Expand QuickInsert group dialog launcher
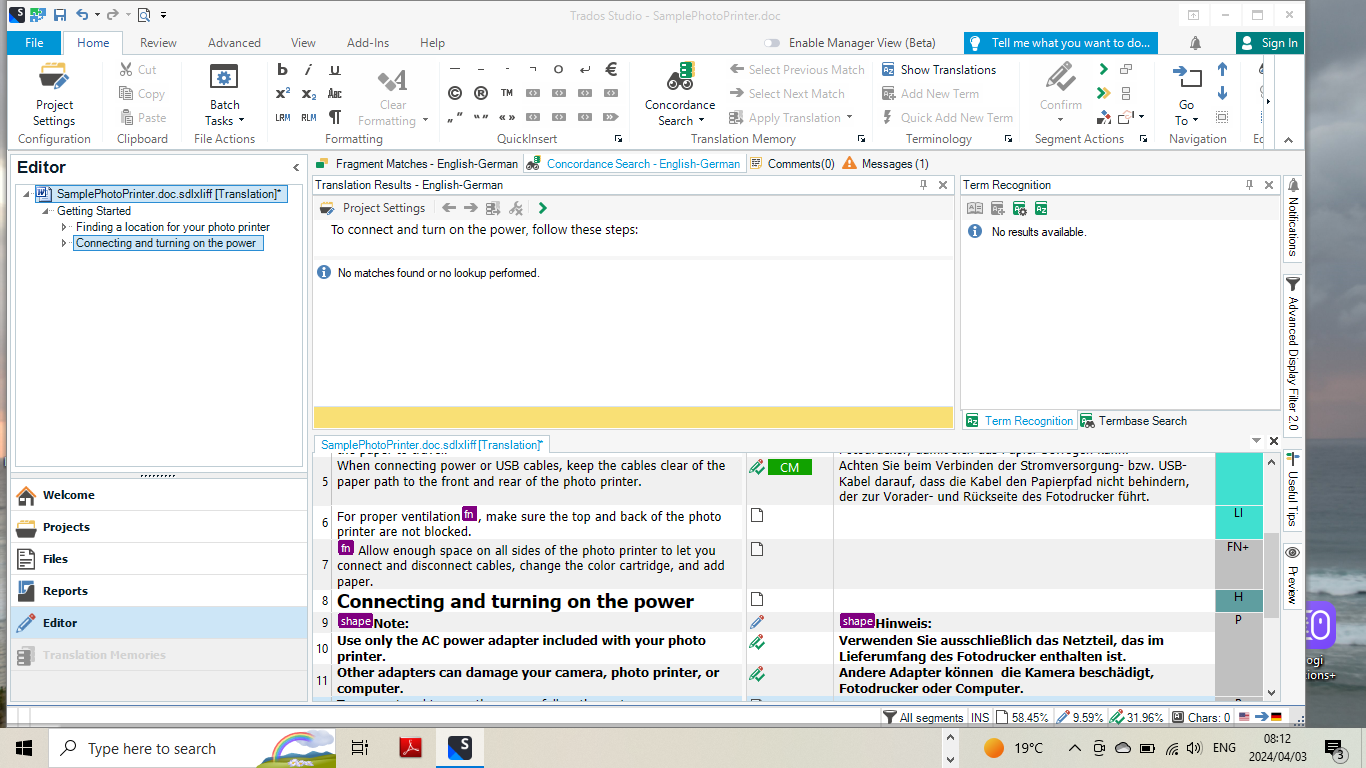 point(618,139)
